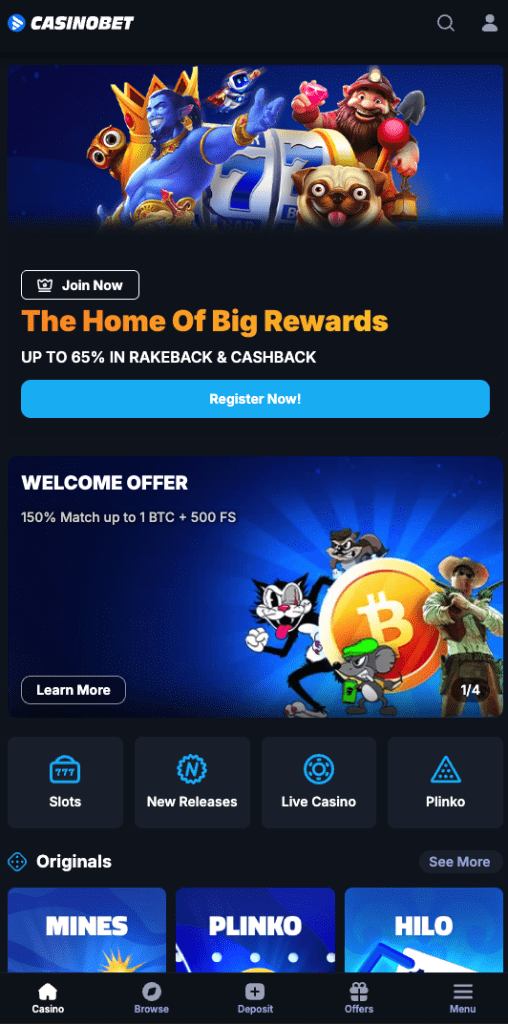Click the 1/4 banner slide indicator
The image size is (508, 1024).
point(470,690)
